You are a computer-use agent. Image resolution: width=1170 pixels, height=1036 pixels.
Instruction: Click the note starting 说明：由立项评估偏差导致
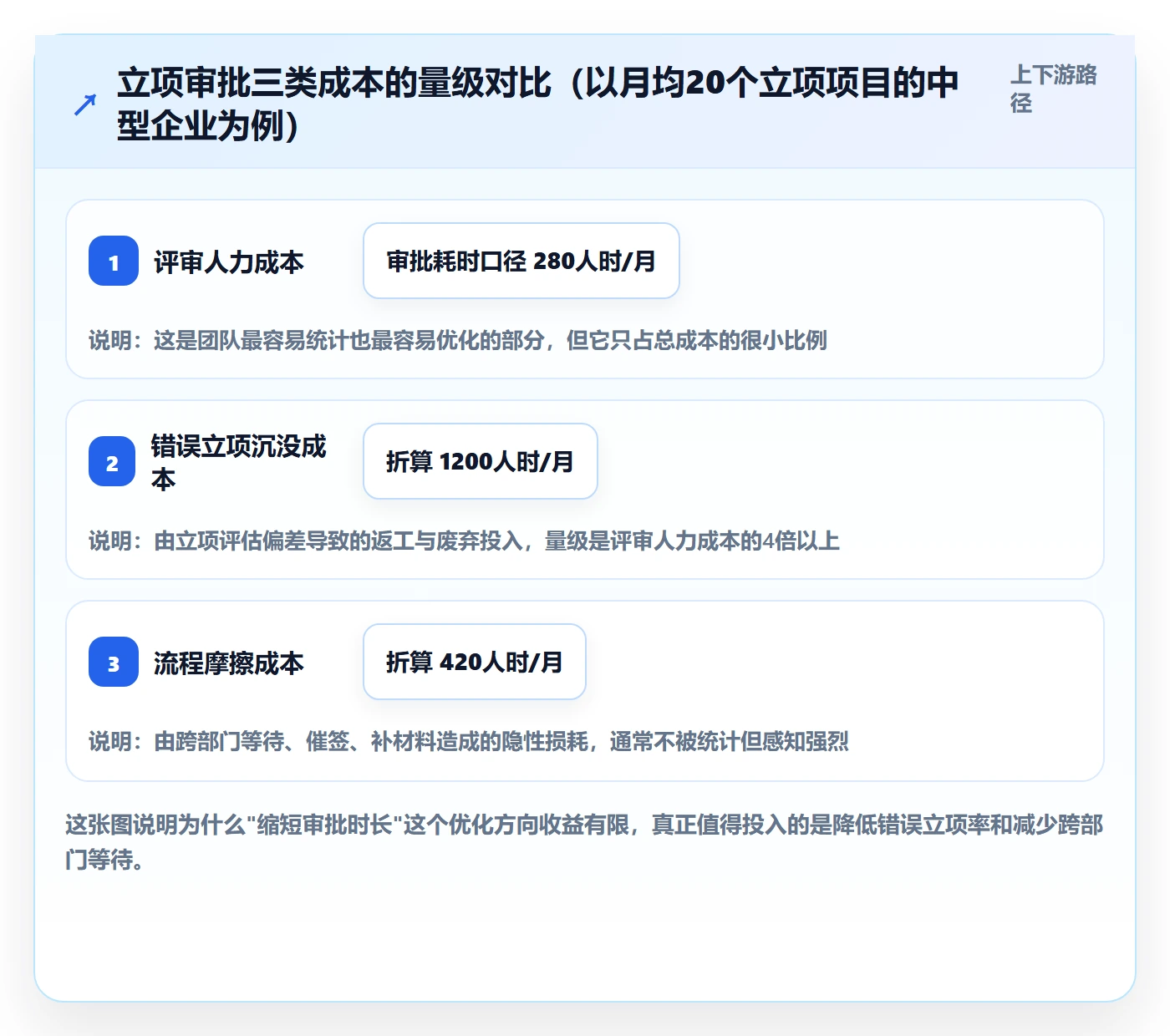464,541
